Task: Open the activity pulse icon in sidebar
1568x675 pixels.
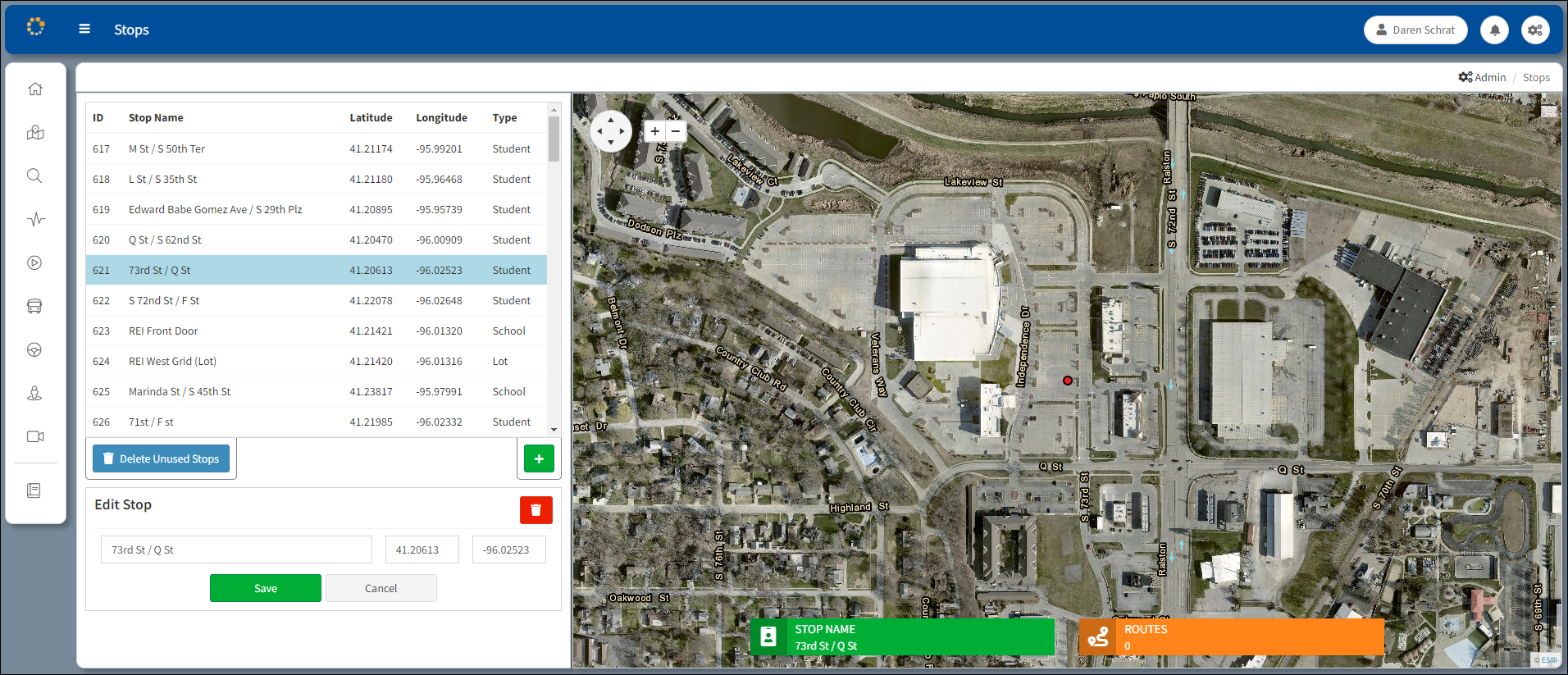Action: coord(35,219)
